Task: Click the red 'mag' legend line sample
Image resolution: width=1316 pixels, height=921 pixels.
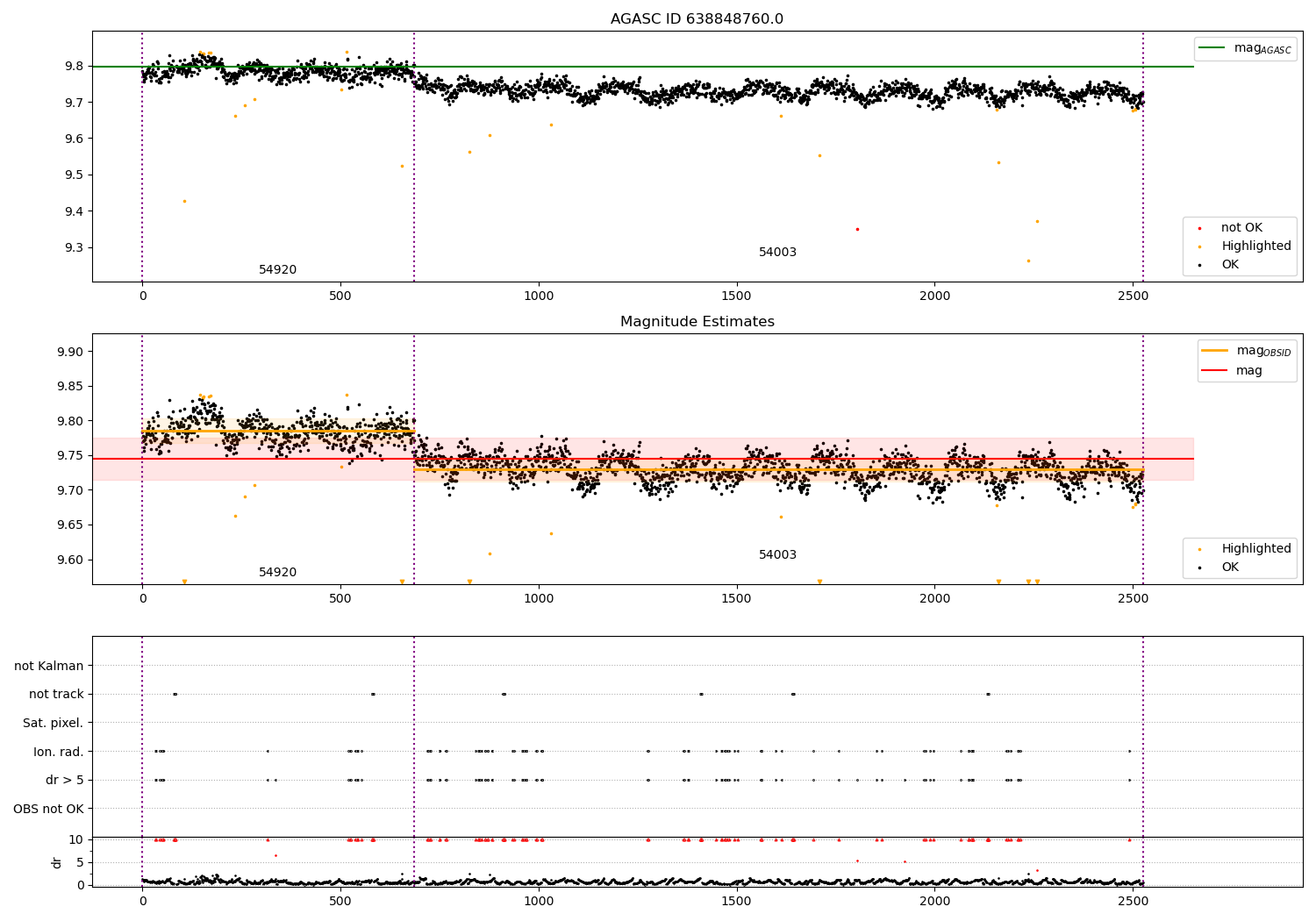Action: (1214, 371)
